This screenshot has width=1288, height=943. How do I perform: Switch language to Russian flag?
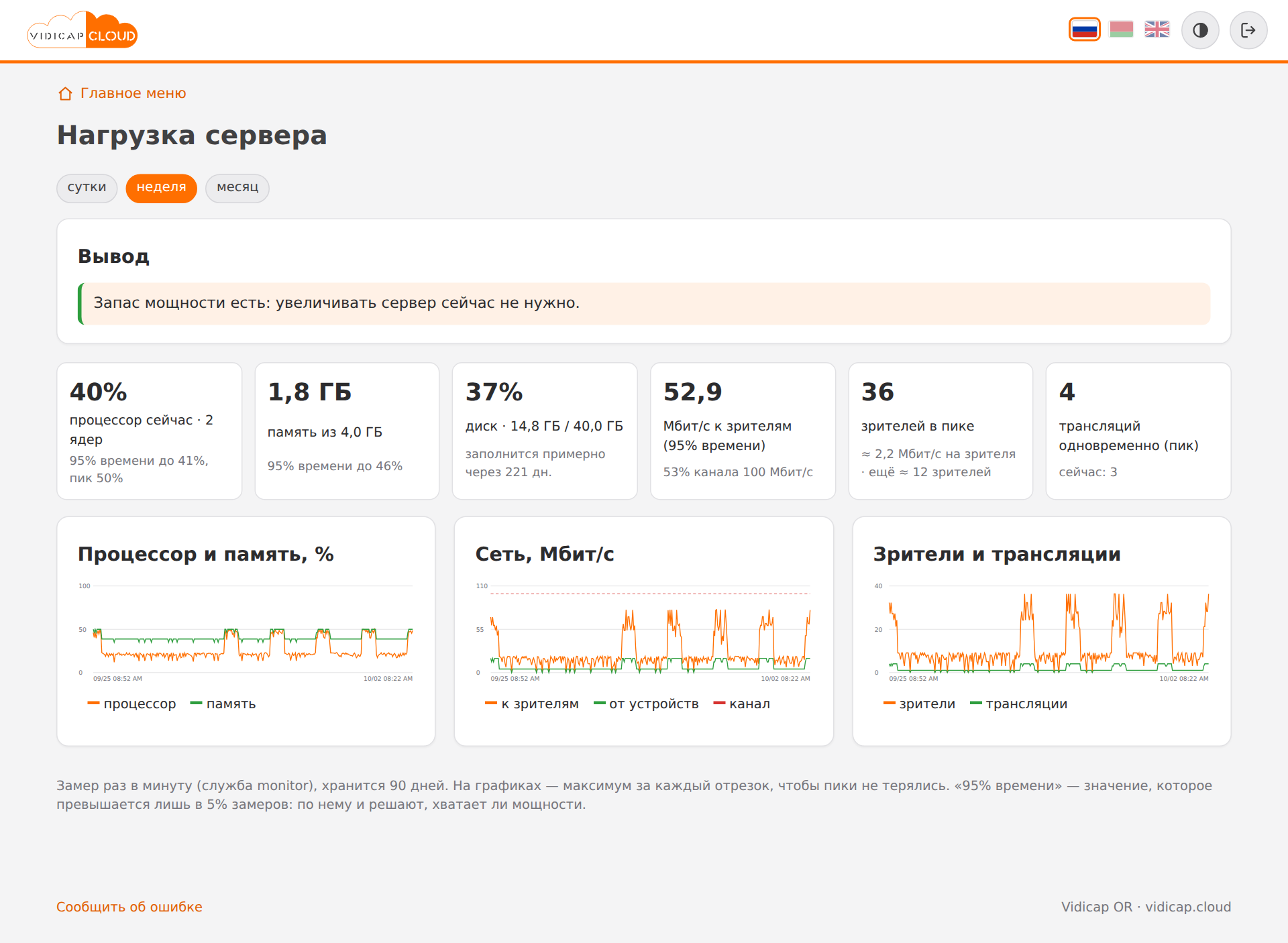click(x=1084, y=30)
